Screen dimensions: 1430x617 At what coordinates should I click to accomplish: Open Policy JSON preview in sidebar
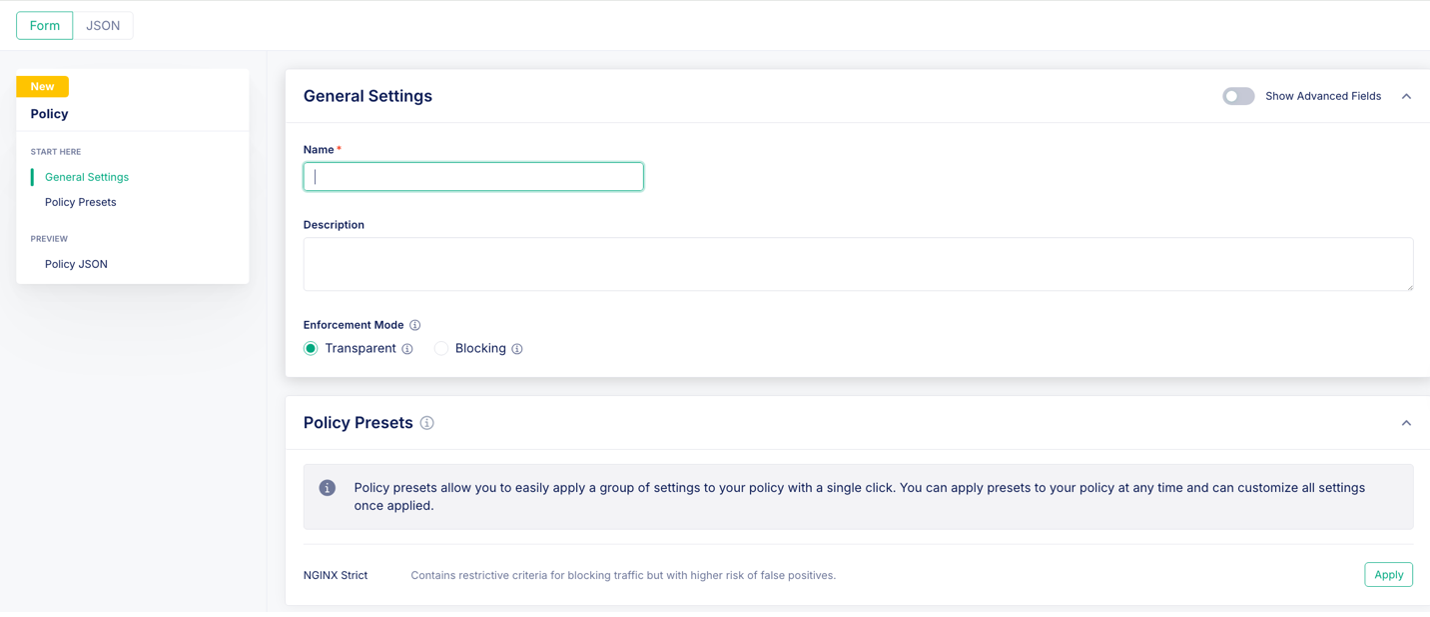[76, 264]
